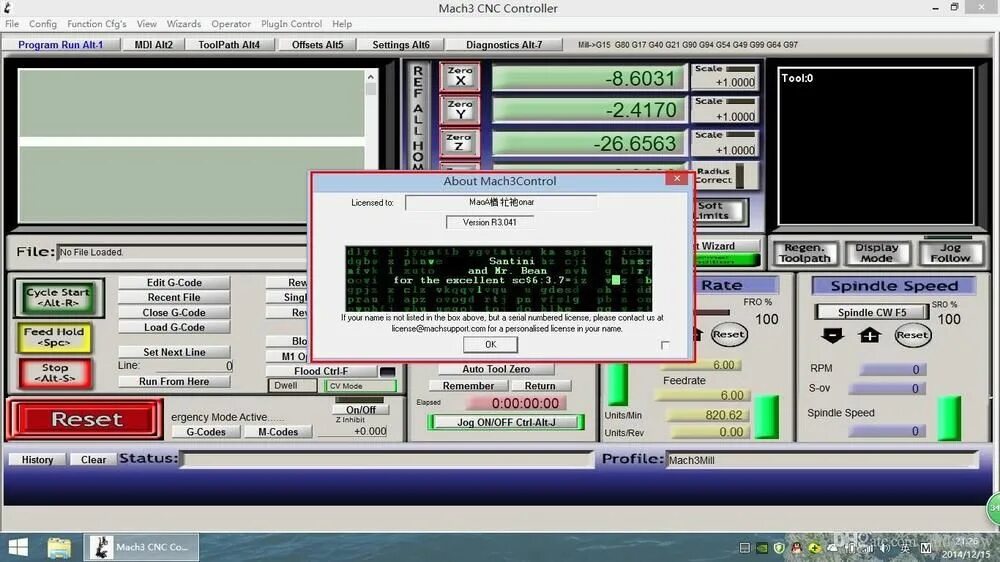Toggle Flood coolant Ctrl-F

321,371
